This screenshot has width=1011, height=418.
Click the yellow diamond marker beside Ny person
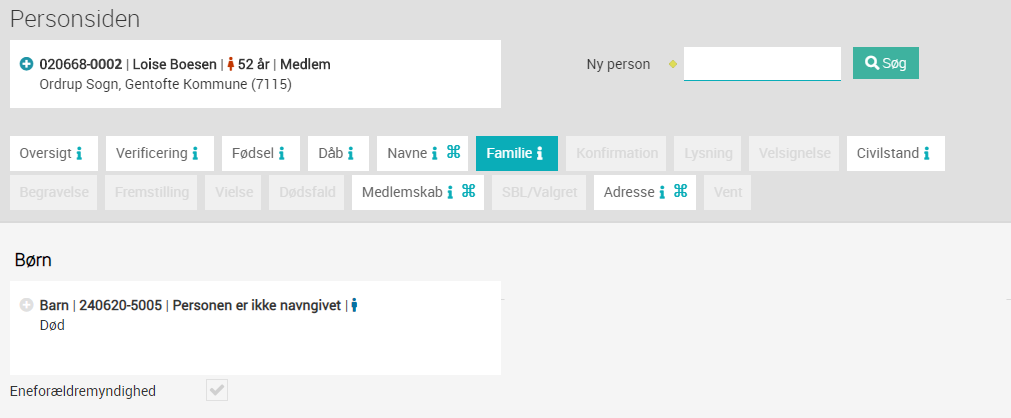coord(672,64)
